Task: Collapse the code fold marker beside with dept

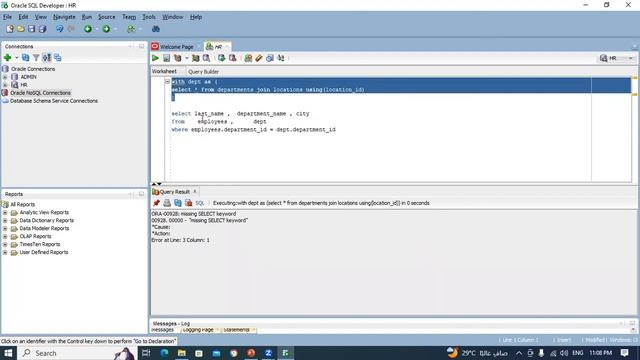Action: pyautogui.click(x=167, y=81)
